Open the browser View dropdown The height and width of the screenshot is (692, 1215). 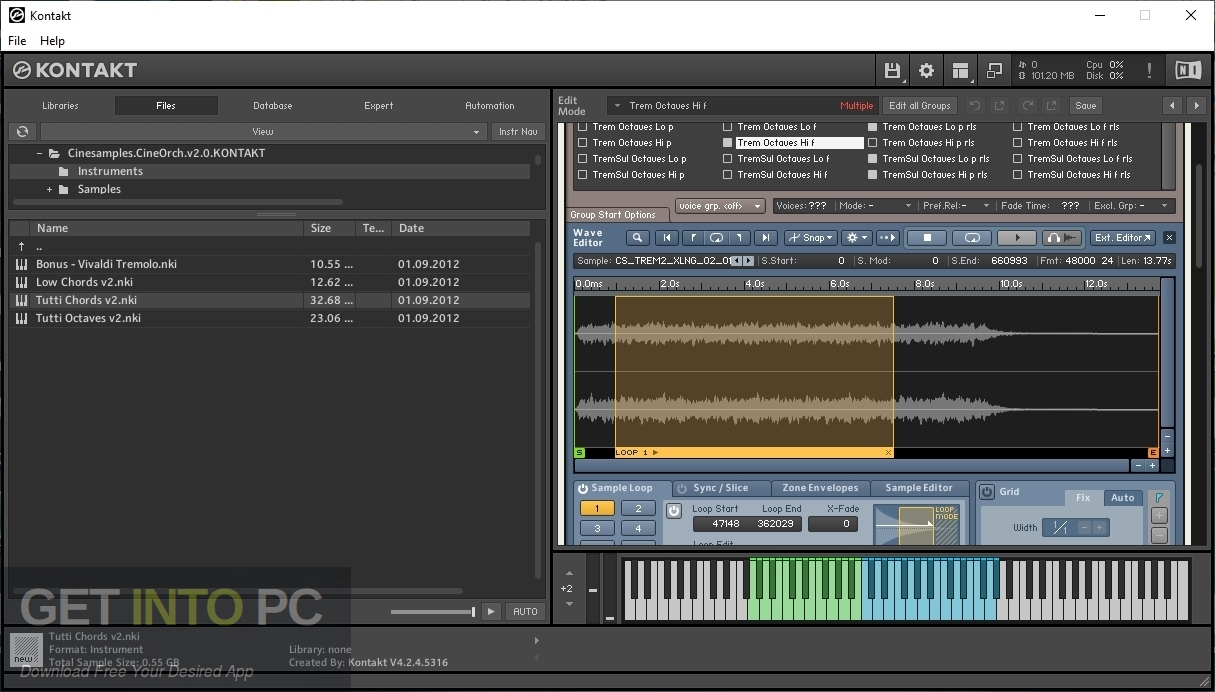pyautogui.click(x=263, y=131)
